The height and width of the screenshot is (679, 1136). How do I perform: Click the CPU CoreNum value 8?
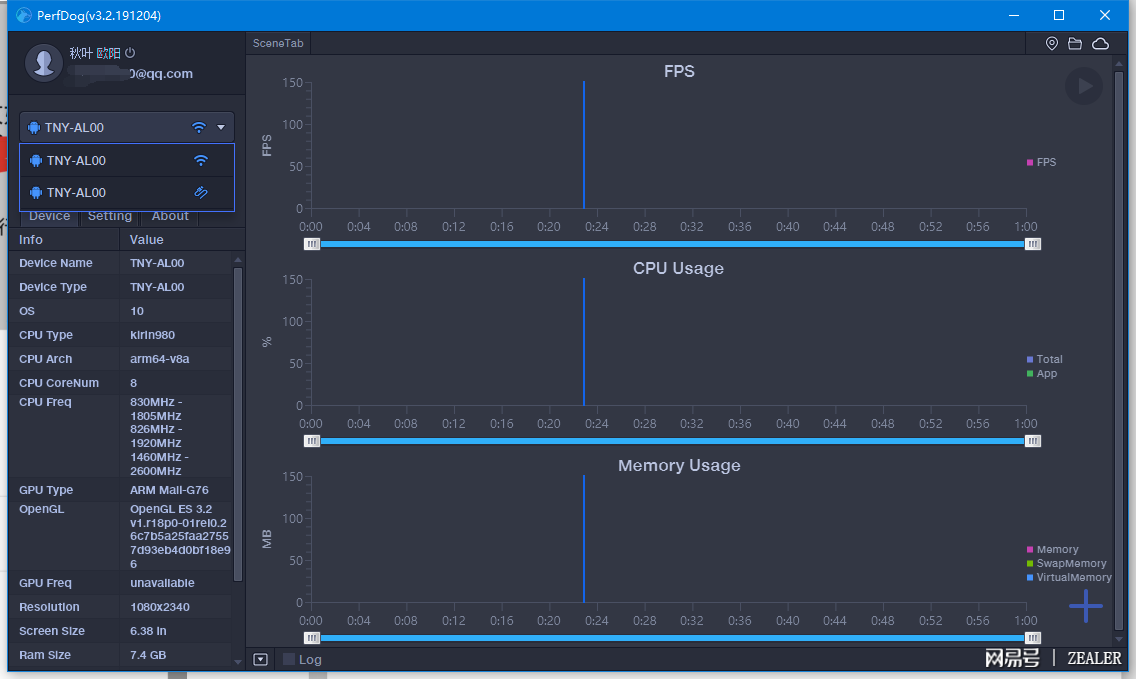[133, 383]
